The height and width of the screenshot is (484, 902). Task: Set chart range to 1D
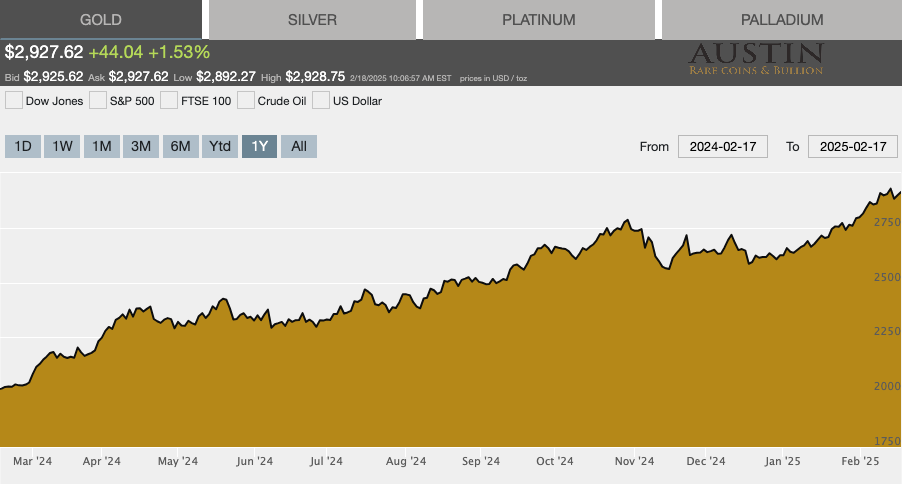(23, 146)
